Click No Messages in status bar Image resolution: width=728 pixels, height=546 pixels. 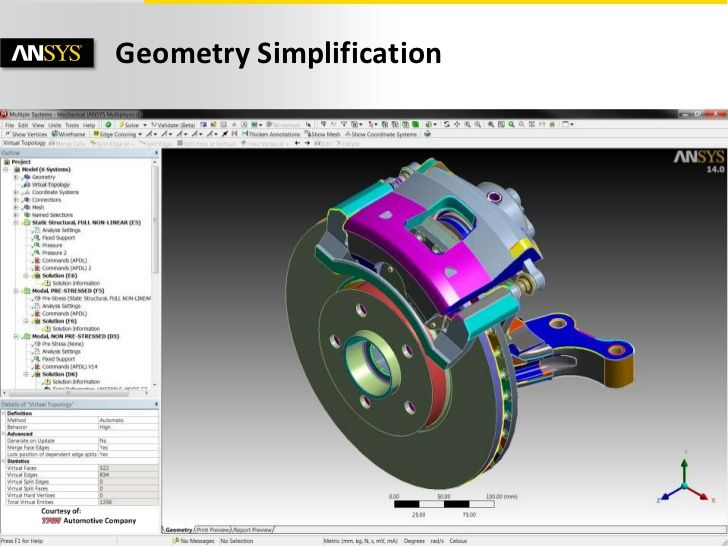click(193, 541)
